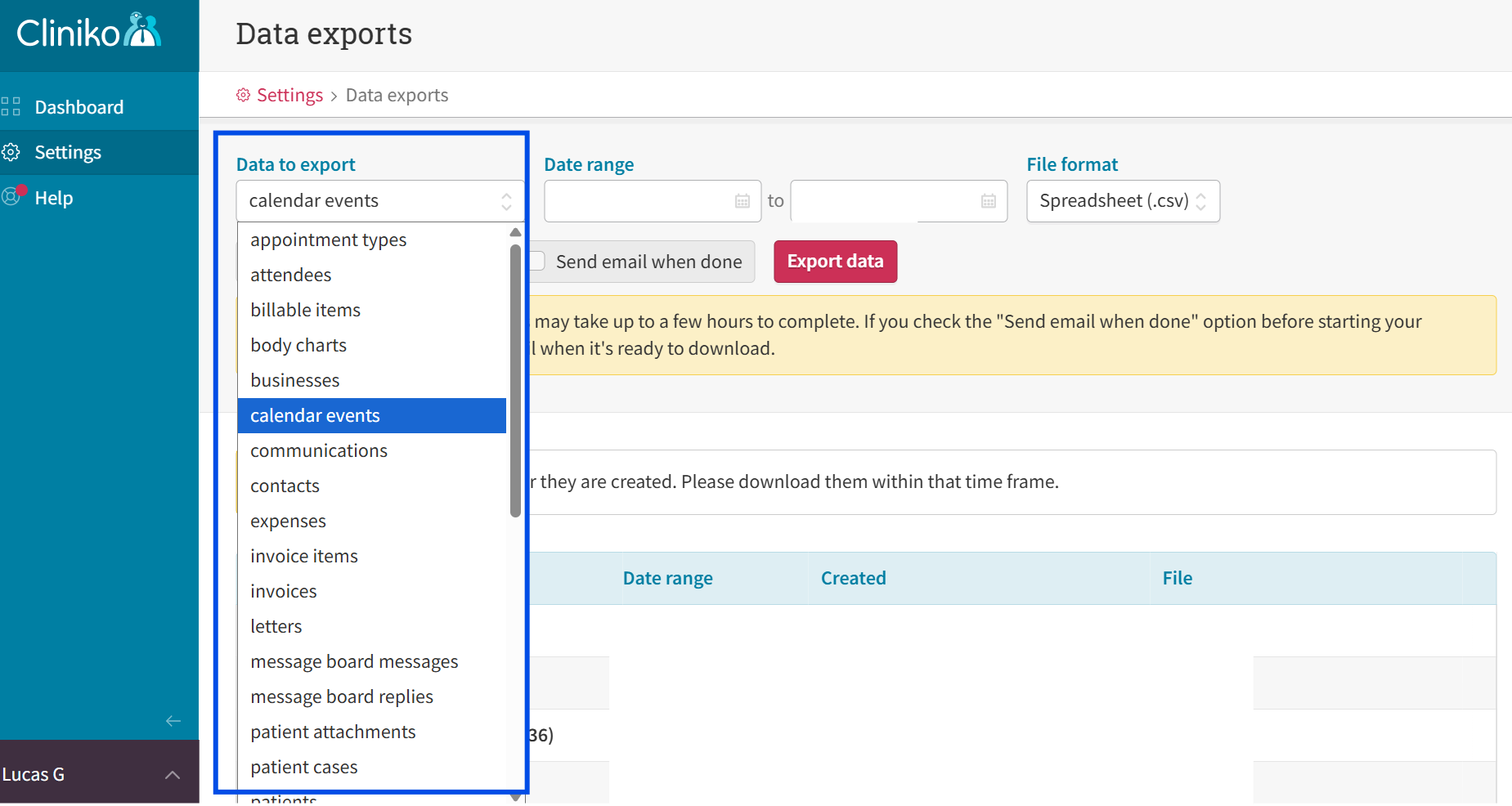Pick businesses in the export list
This screenshot has height=806, width=1512.
[x=372, y=381]
